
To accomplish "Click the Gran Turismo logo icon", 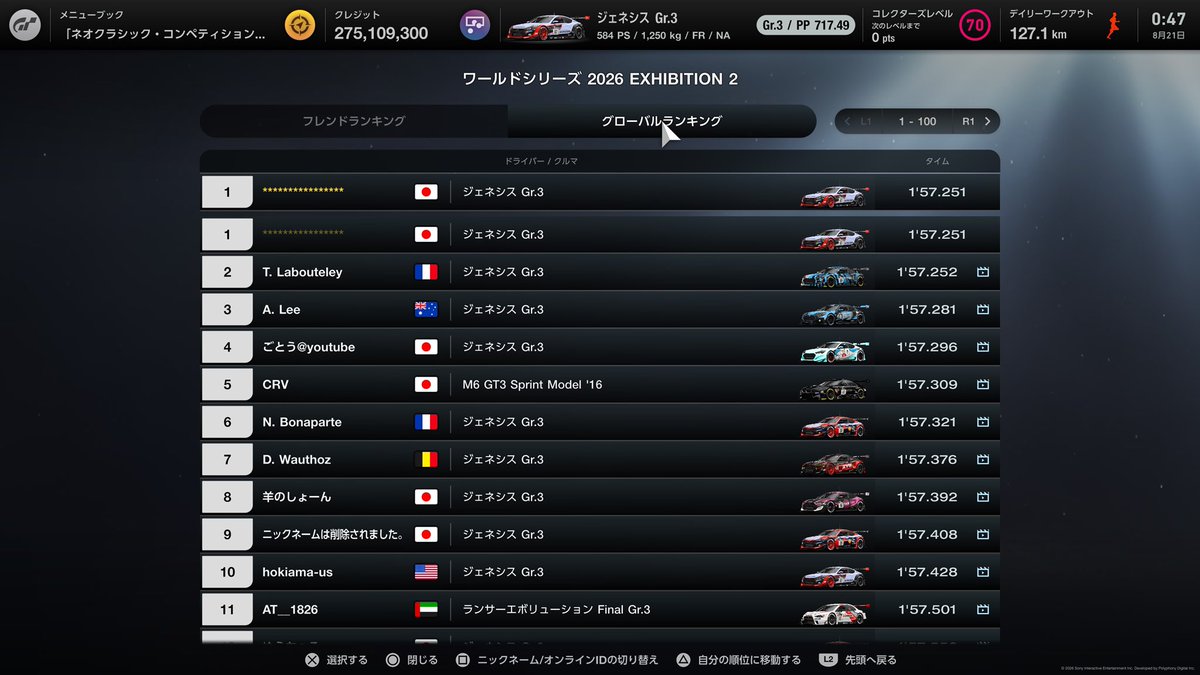I will pos(25,25).
